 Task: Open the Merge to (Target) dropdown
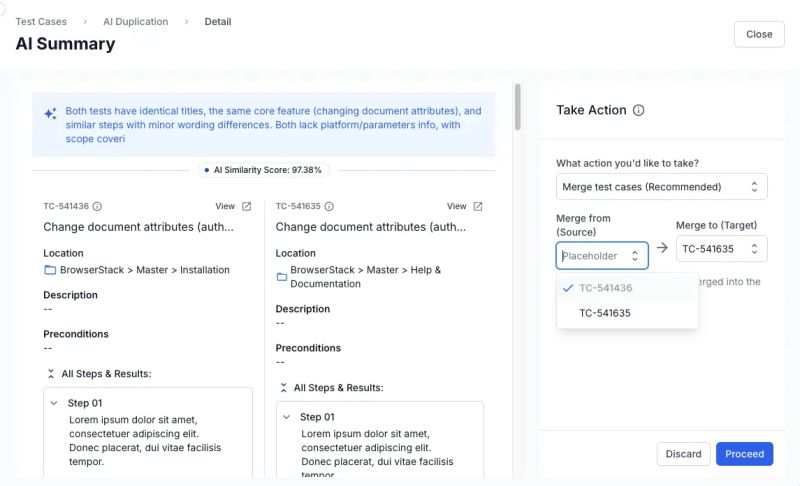[721, 249]
